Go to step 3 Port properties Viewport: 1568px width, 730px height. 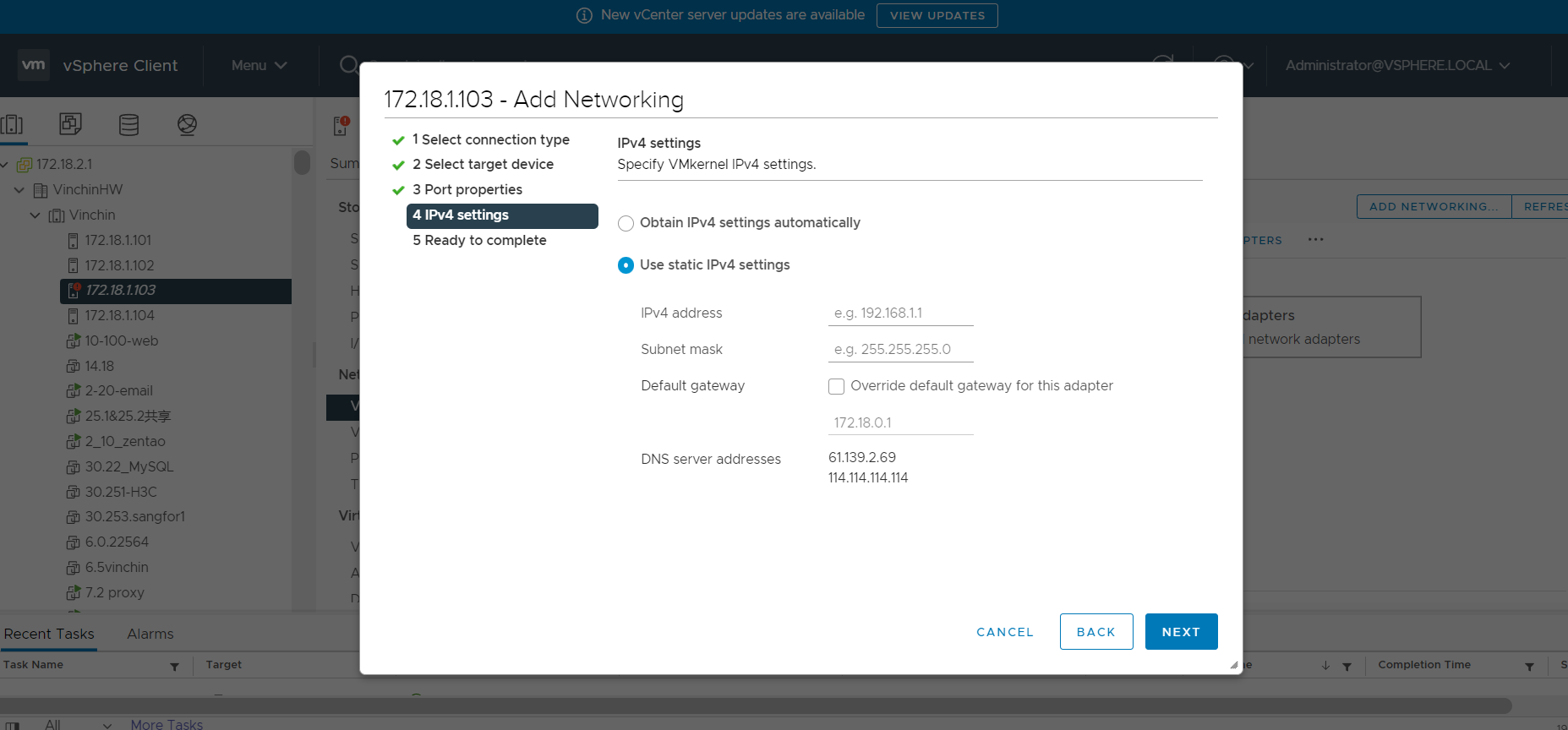click(467, 189)
